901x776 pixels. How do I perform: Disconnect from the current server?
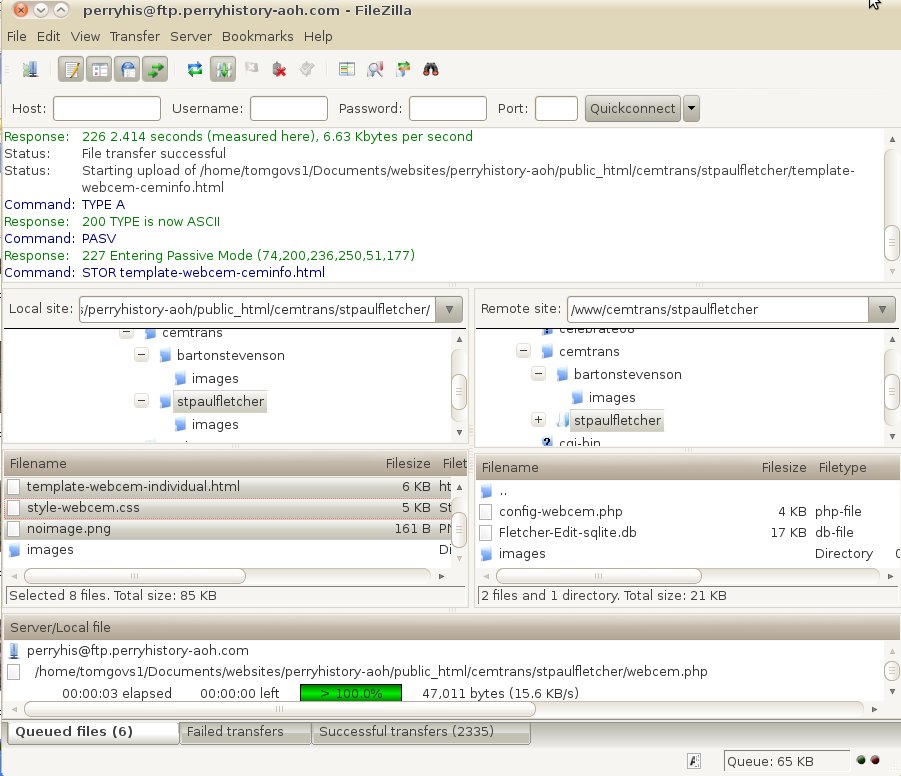(279, 70)
